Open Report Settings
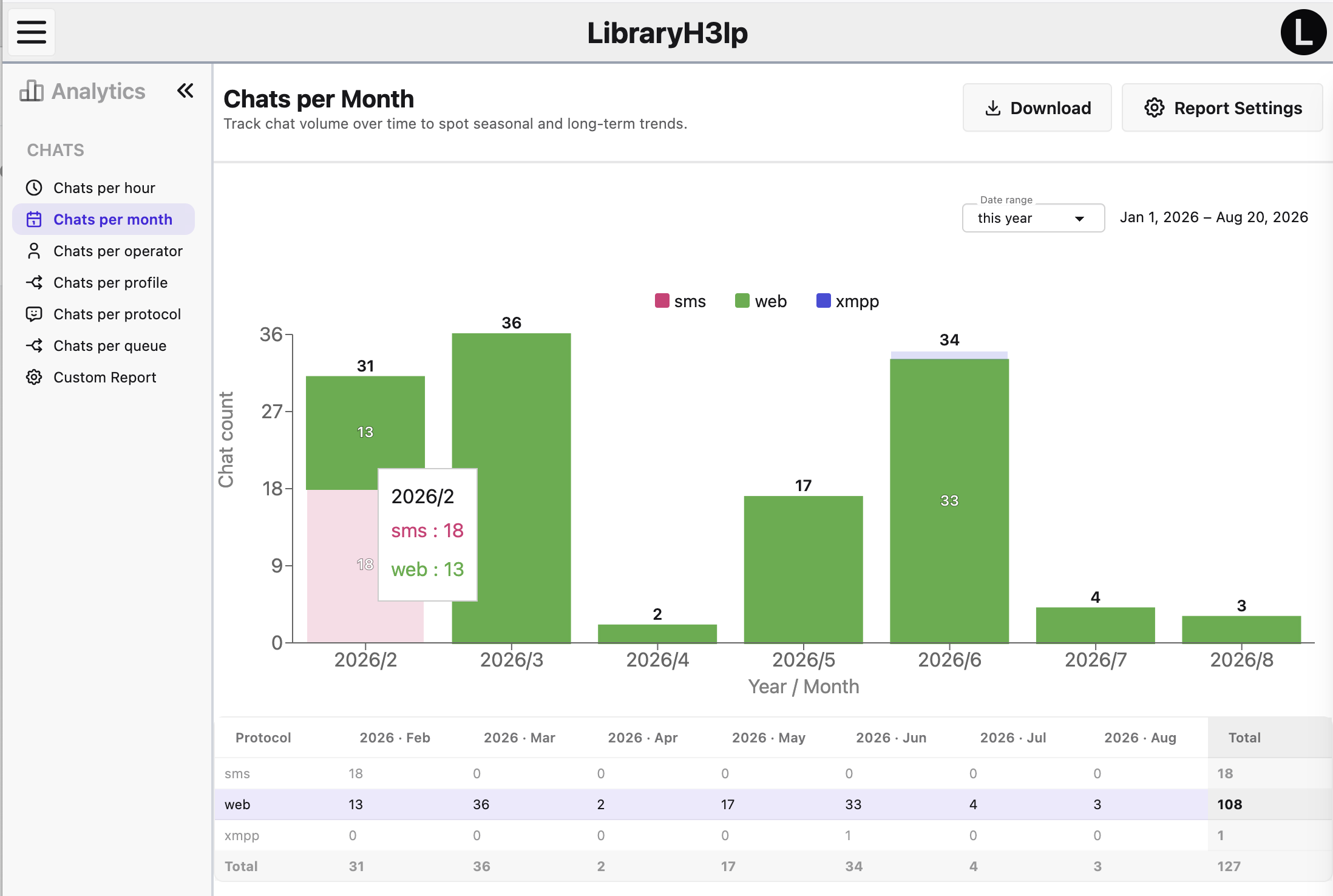 1222,108
